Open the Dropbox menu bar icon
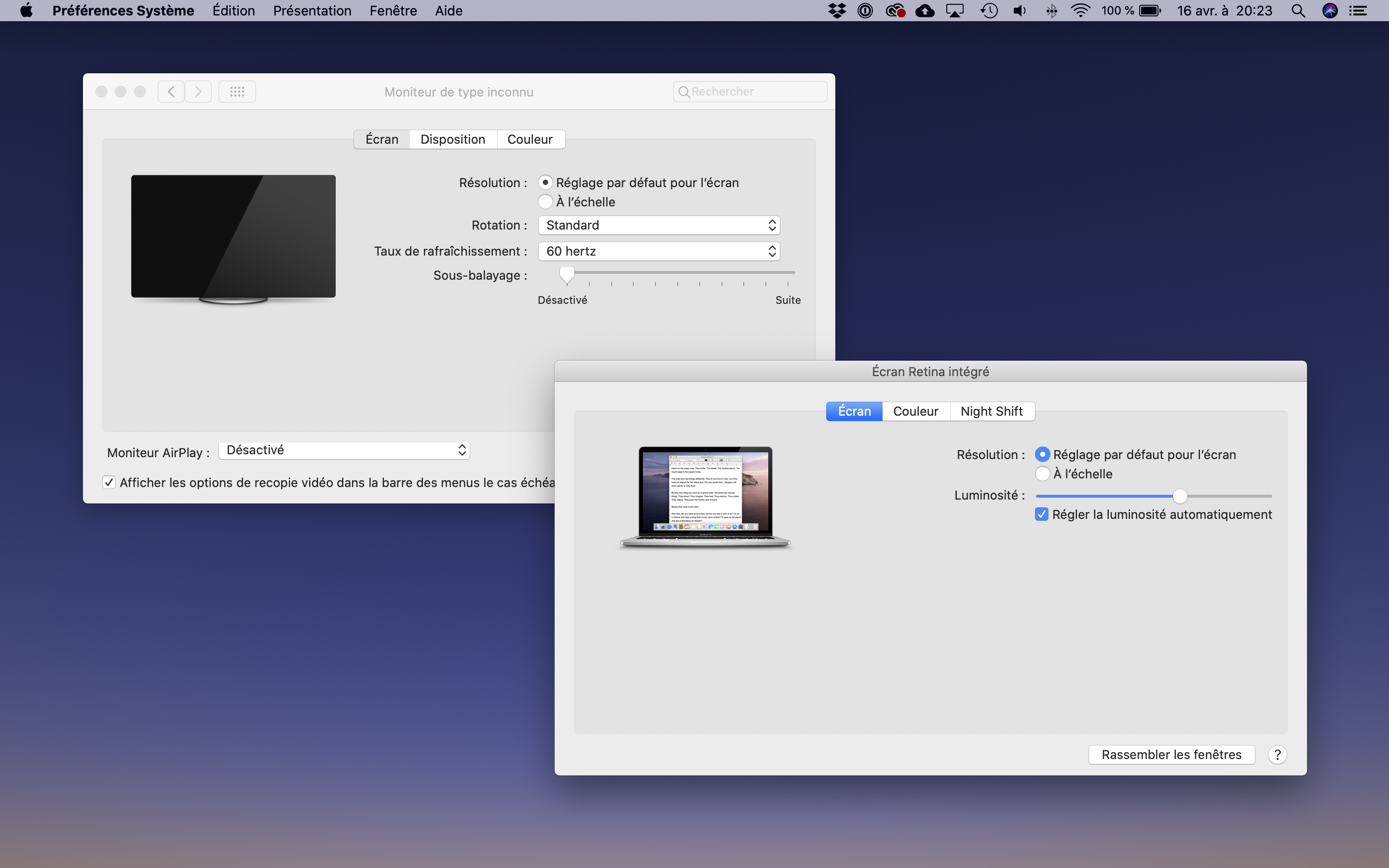The height and width of the screenshot is (868, 1389). [x=837, y=11]
